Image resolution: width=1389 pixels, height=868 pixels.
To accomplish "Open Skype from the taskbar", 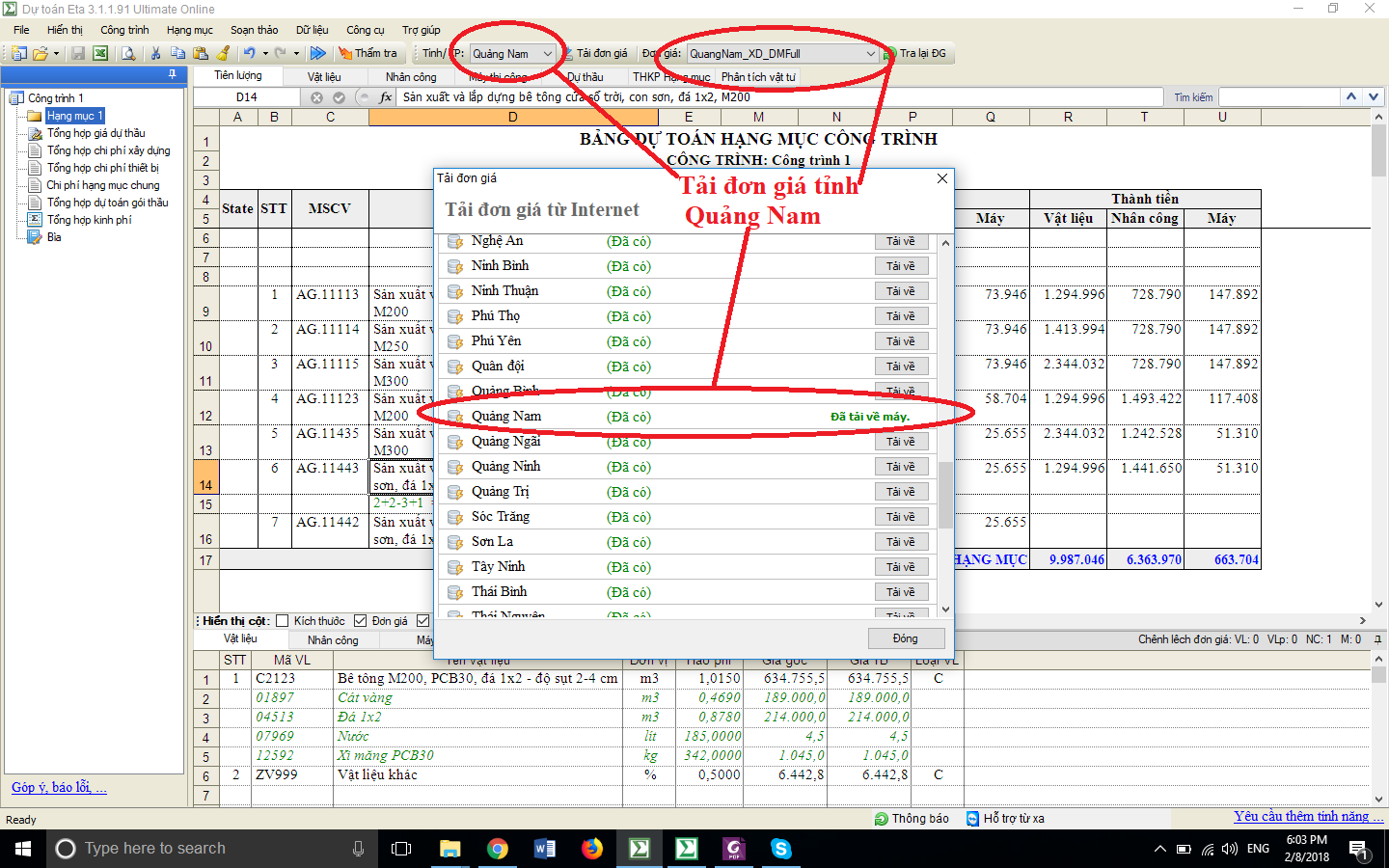I will pyautogui.click(x=781, y=849).
